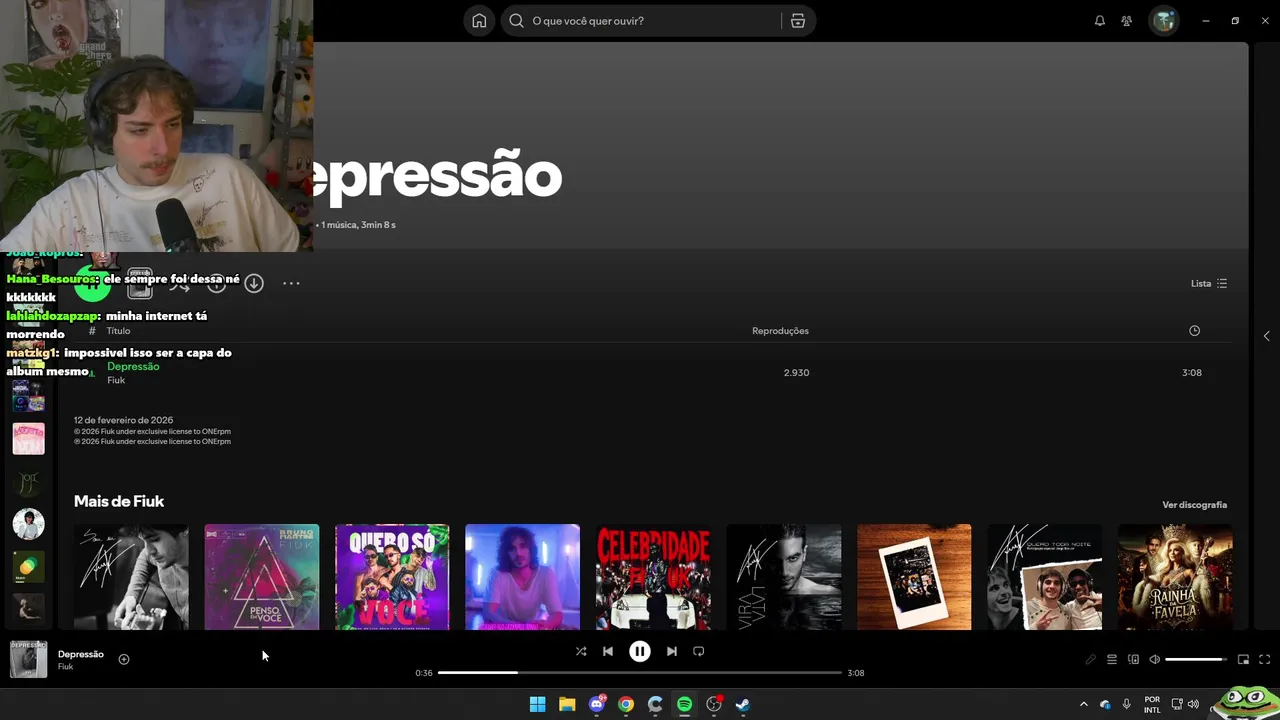
Task: Enter full screen mode in the player
Action: [1264, 660]
